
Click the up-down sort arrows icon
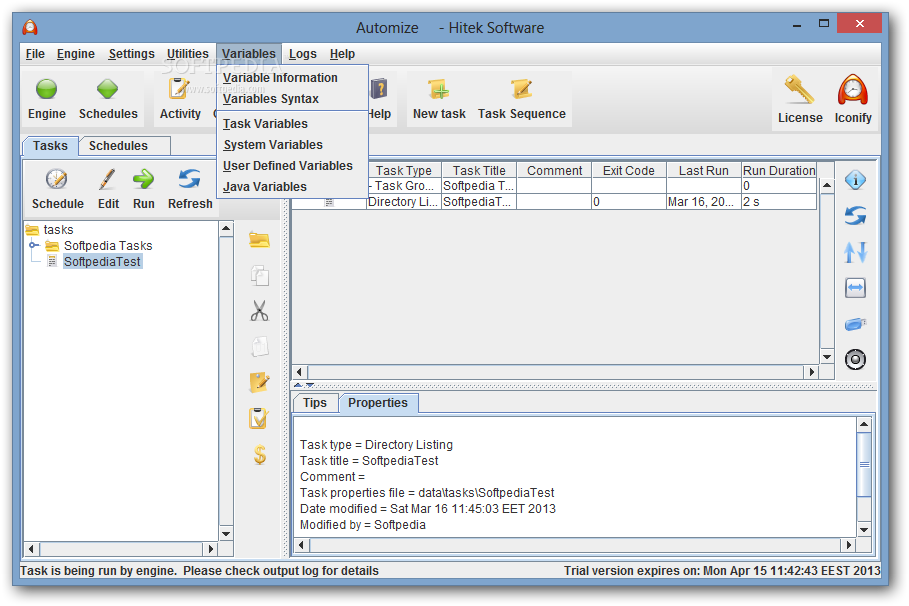855,252
